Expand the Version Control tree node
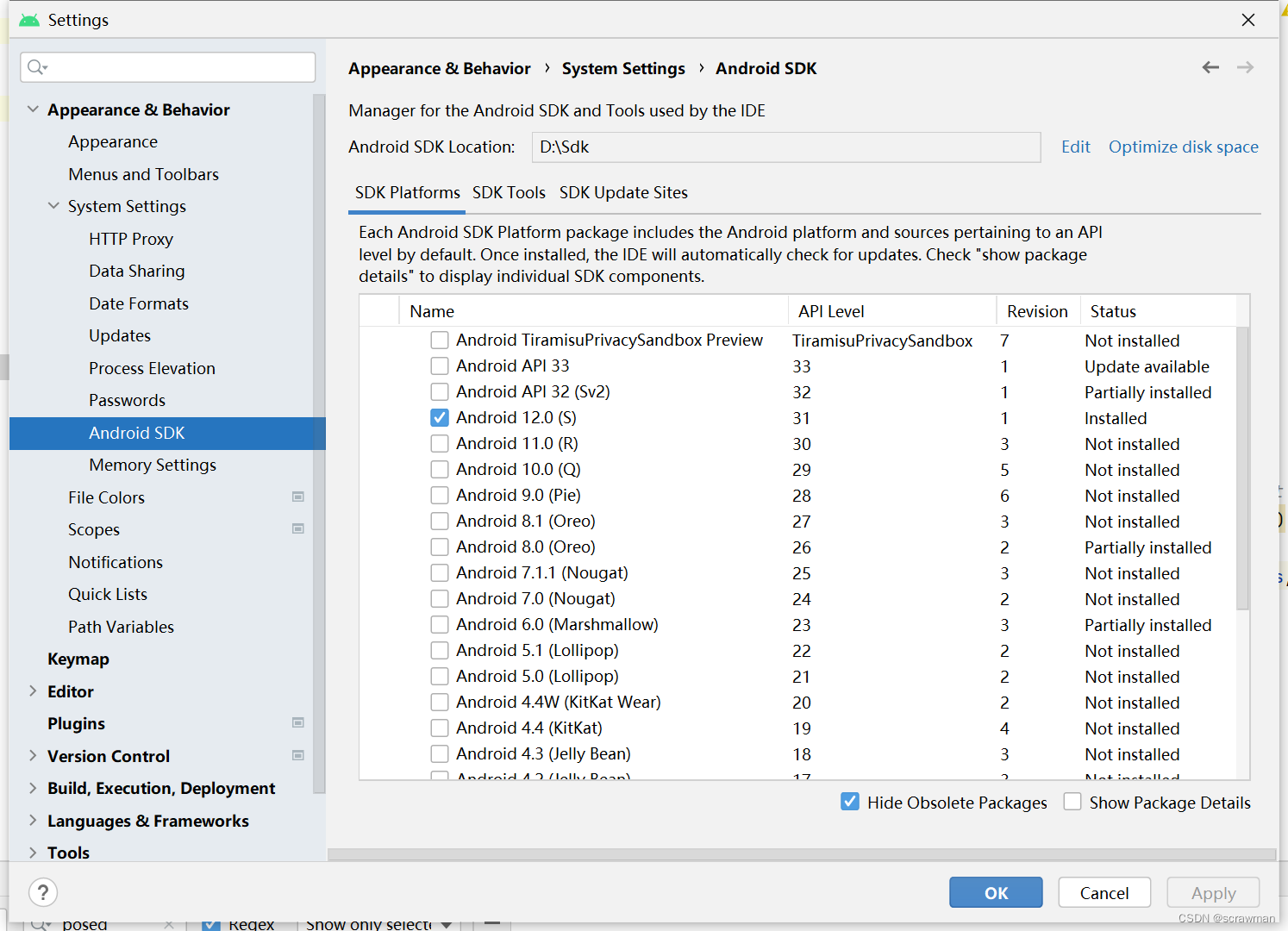Viewport: 1288px width, 931px height. coord(33,755)
